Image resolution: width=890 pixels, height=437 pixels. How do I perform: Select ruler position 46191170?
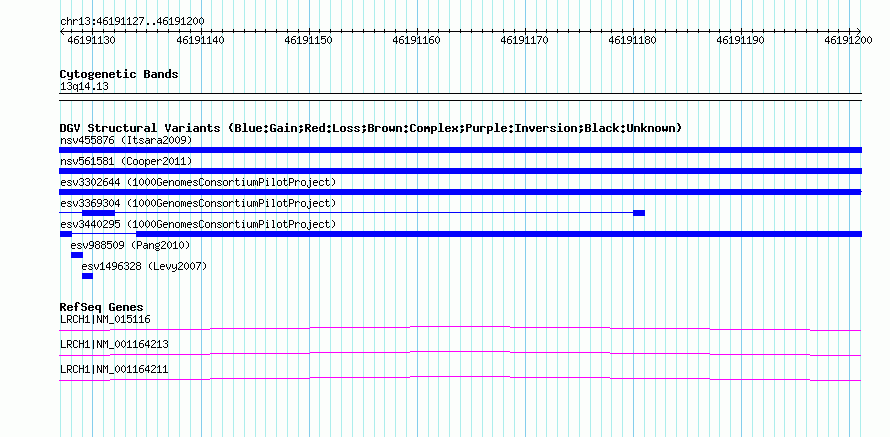click(x=524, y=40)
